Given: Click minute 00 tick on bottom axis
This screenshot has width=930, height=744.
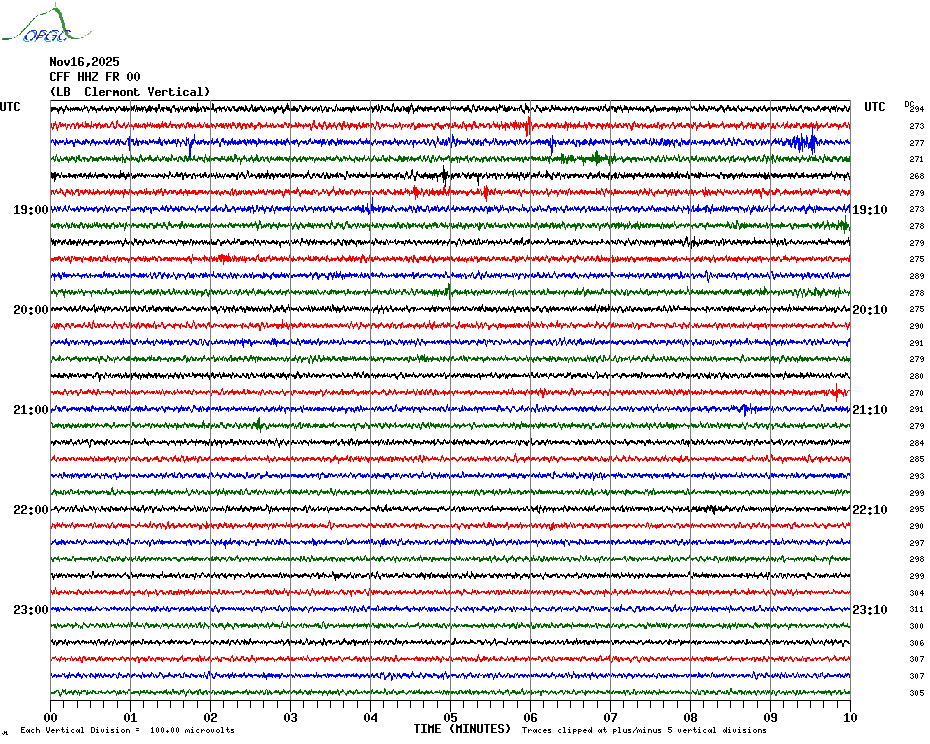Looking at the screenshot, I should click(x=50, y=717).
